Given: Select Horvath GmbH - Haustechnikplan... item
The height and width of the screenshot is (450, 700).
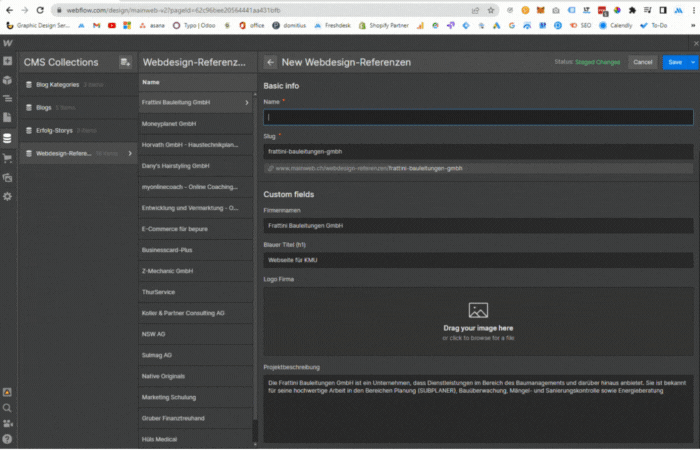Looking at the screenshot, I should [196, 145].
